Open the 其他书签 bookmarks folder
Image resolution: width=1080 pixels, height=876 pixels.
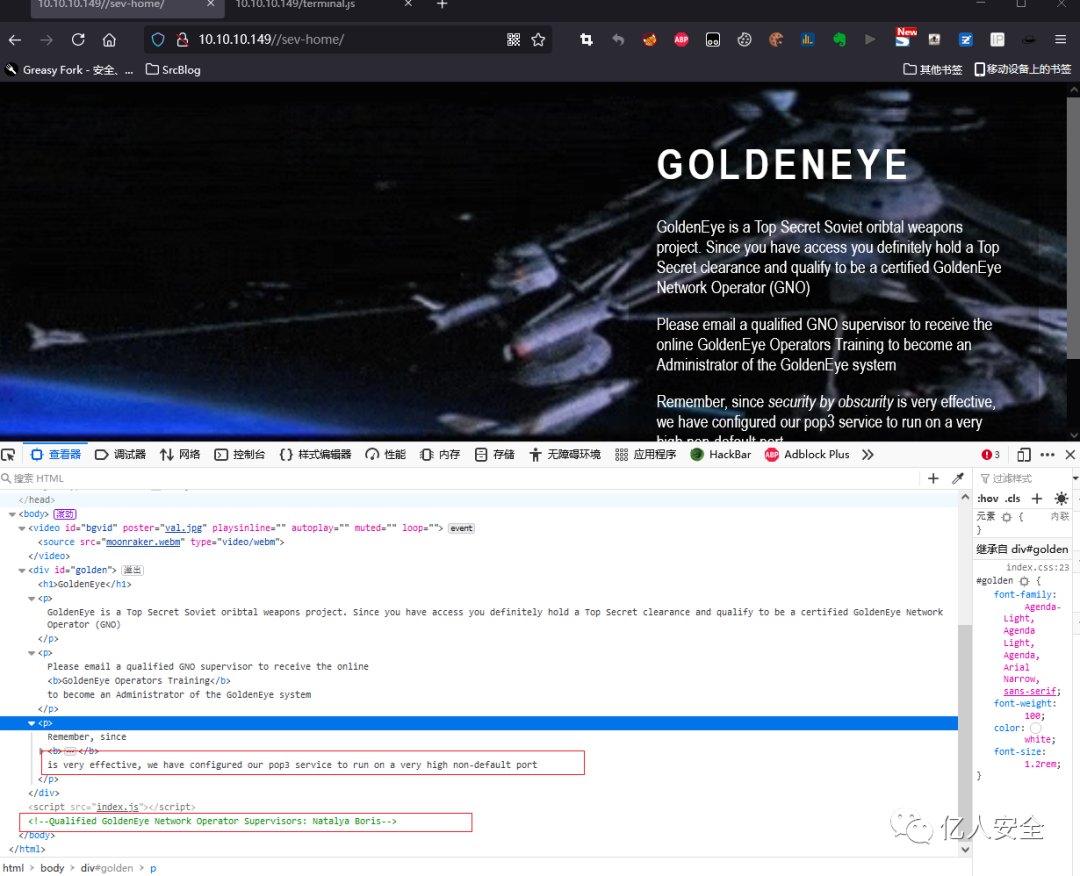933,70
